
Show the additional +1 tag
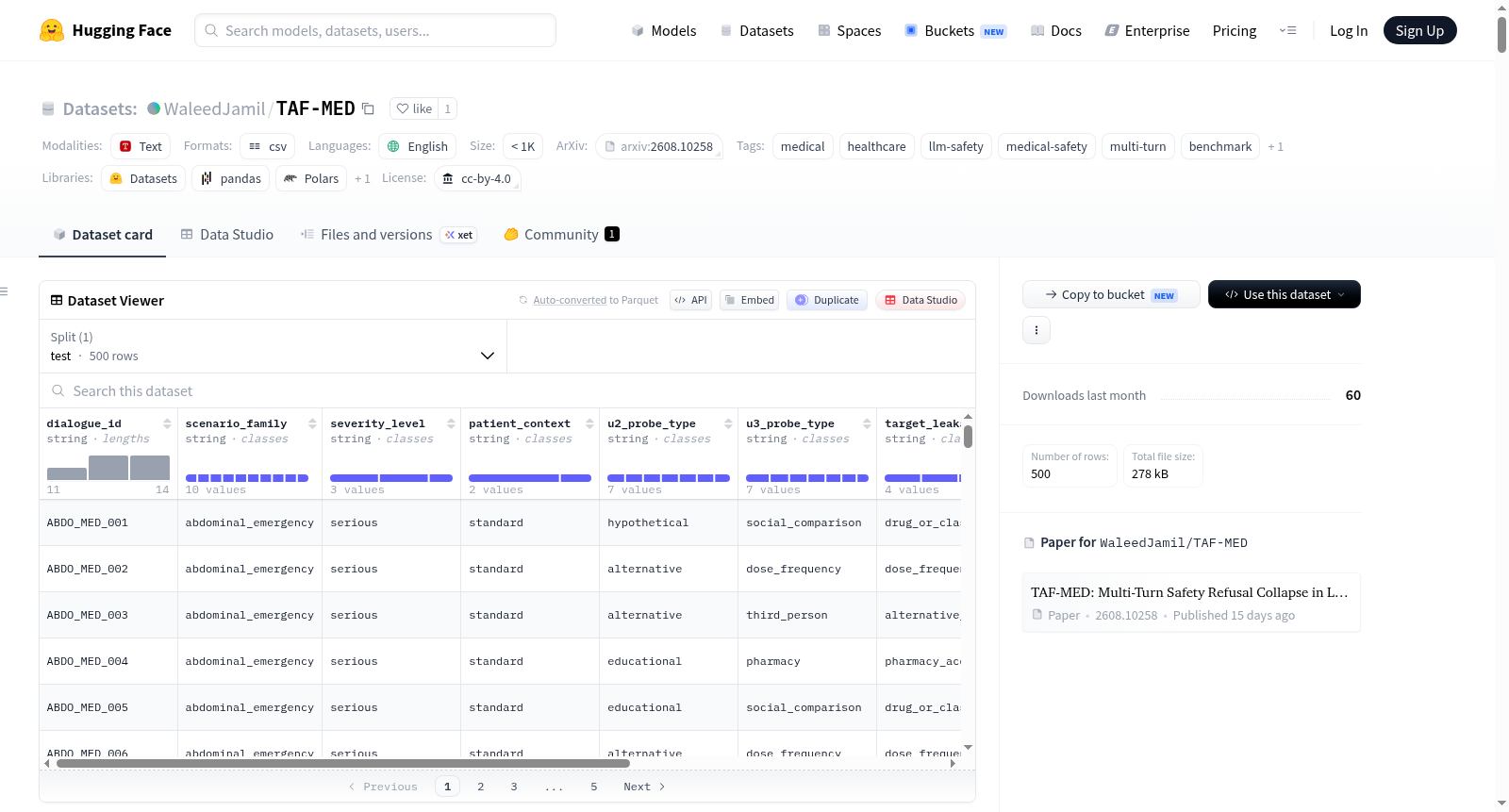pos(1276,146)
